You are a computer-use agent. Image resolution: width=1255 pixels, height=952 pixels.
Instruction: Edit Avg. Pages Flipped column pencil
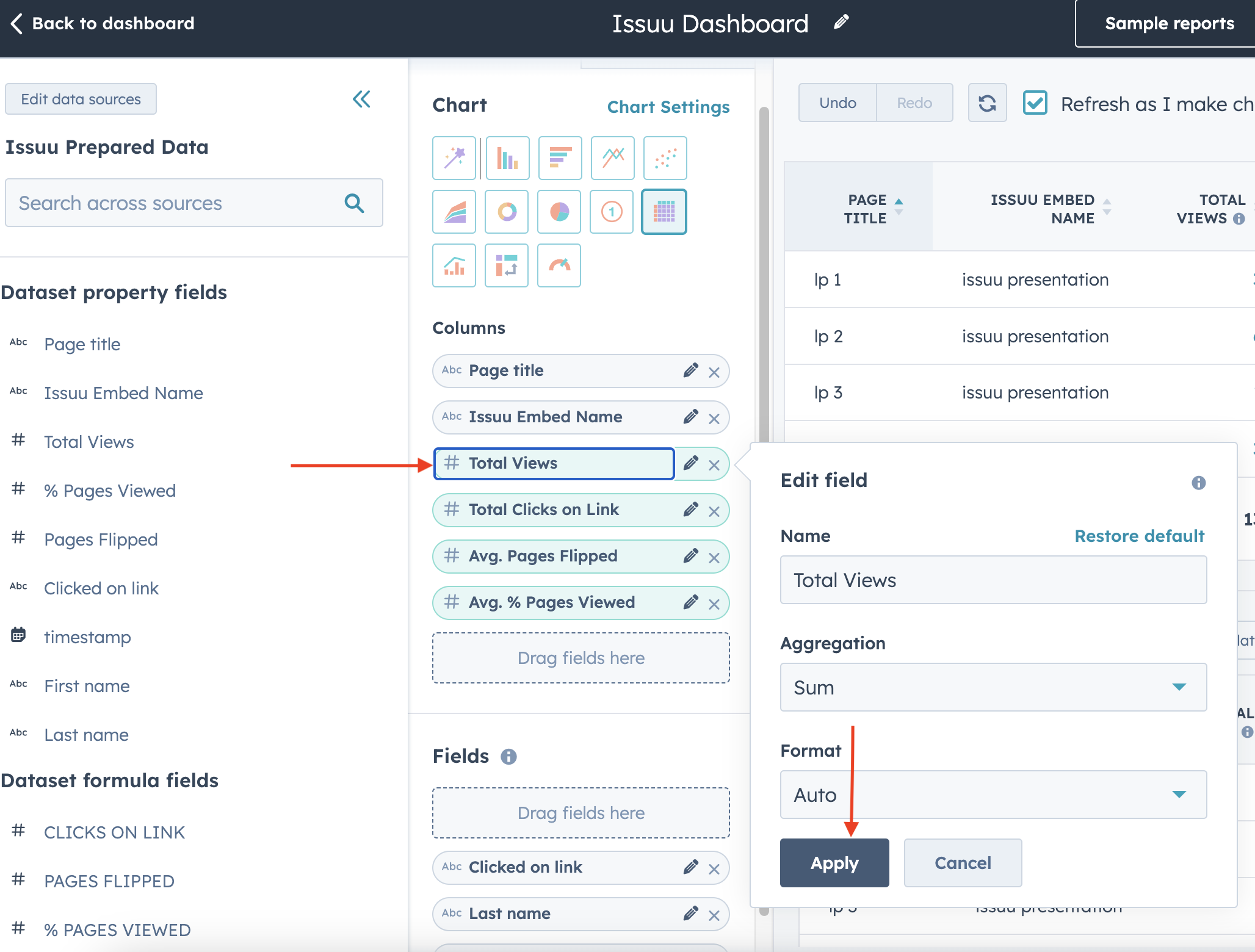(691, 556)
